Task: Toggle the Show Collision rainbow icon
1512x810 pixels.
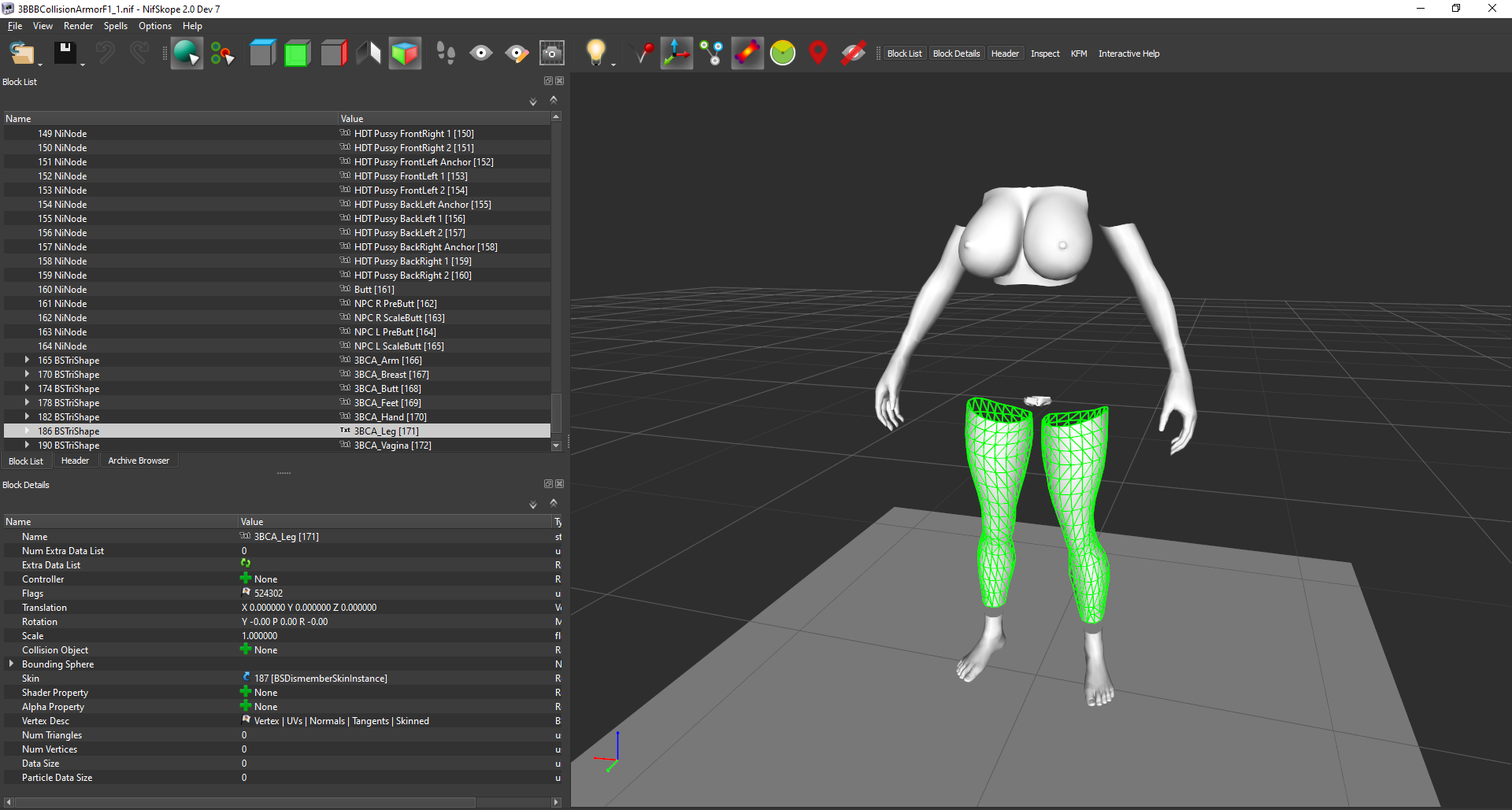Action: (747, 54)
